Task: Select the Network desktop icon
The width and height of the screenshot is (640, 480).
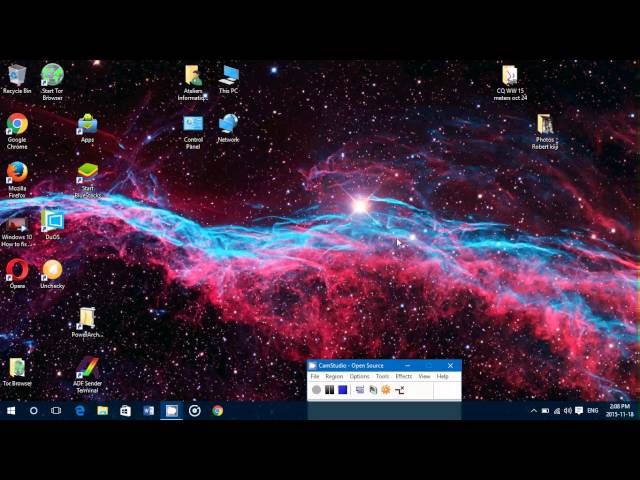Action: click(228, 128)
